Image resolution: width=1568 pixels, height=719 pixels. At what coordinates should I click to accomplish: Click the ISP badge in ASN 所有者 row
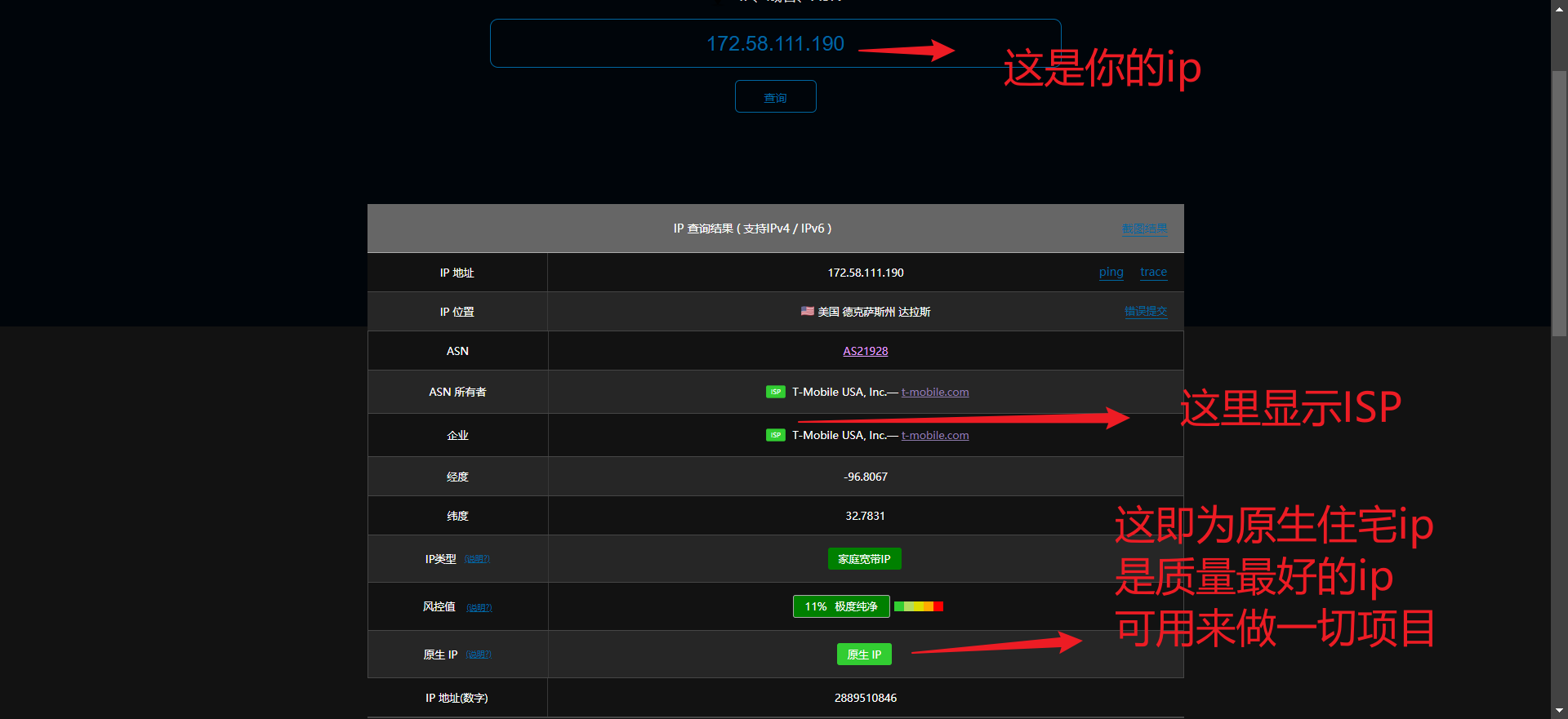click(775, 392)
